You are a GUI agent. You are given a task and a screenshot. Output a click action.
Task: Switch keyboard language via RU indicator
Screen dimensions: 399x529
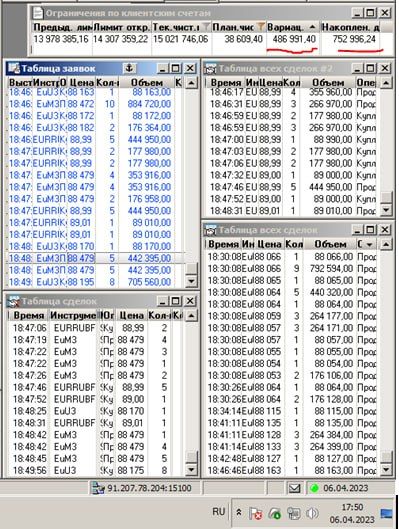[x=219, y=512]
